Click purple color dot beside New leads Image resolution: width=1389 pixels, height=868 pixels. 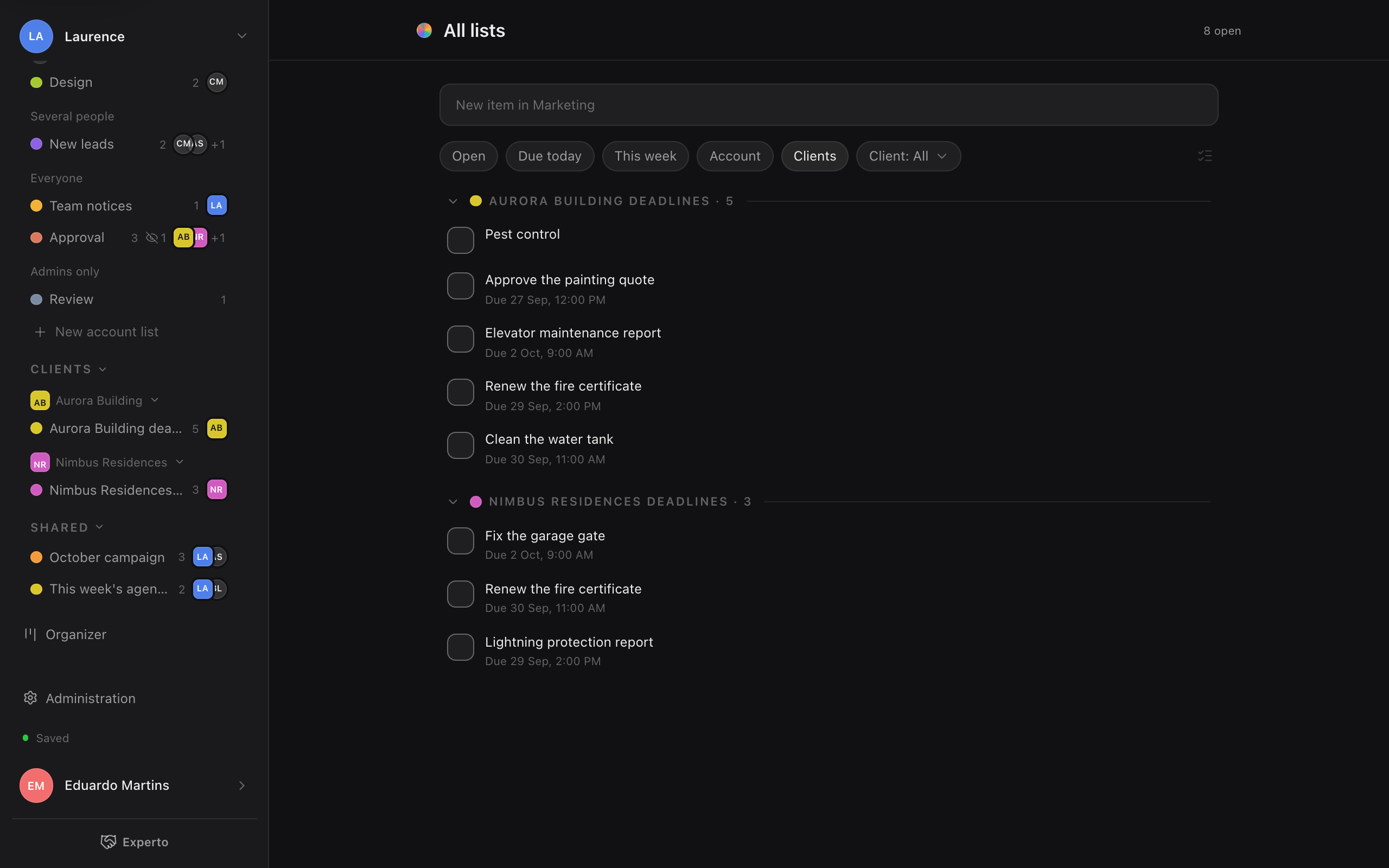(36, 144)
